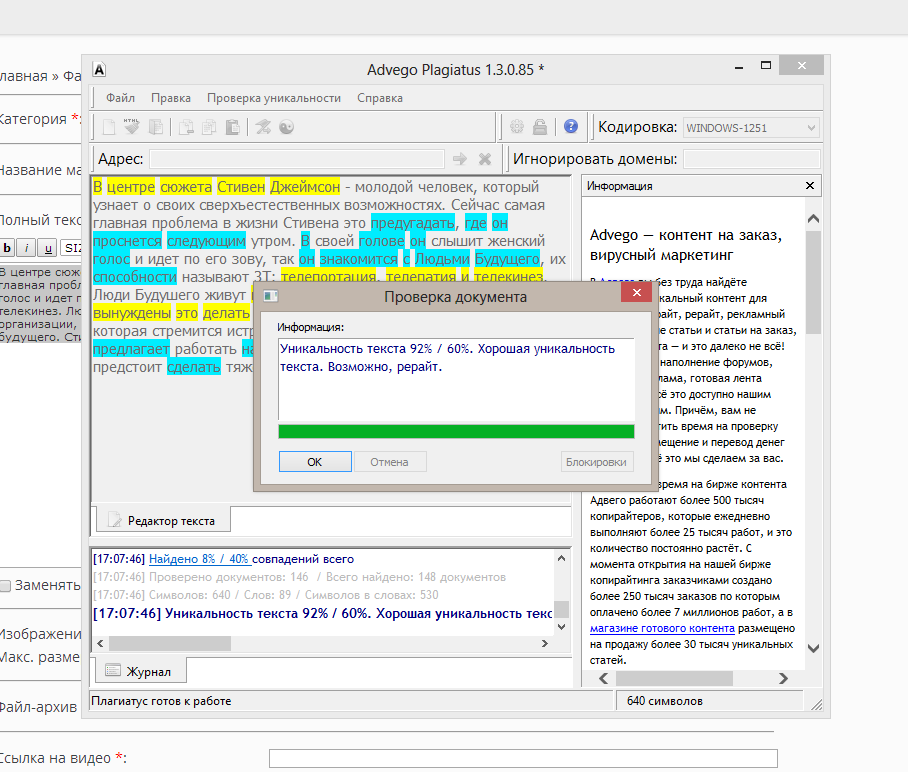Switch to the Журнал tab
This screenshot has height=772, width=908.
140,671
